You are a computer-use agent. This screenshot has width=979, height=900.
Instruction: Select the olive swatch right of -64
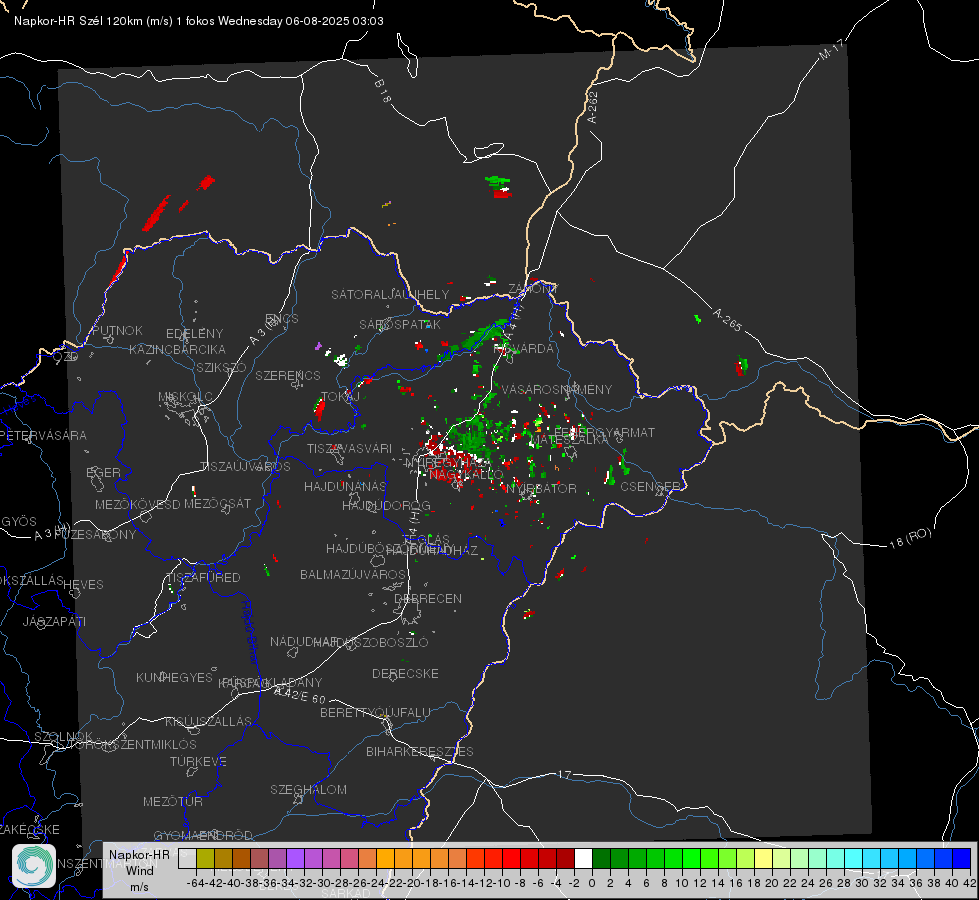[205, 858]
